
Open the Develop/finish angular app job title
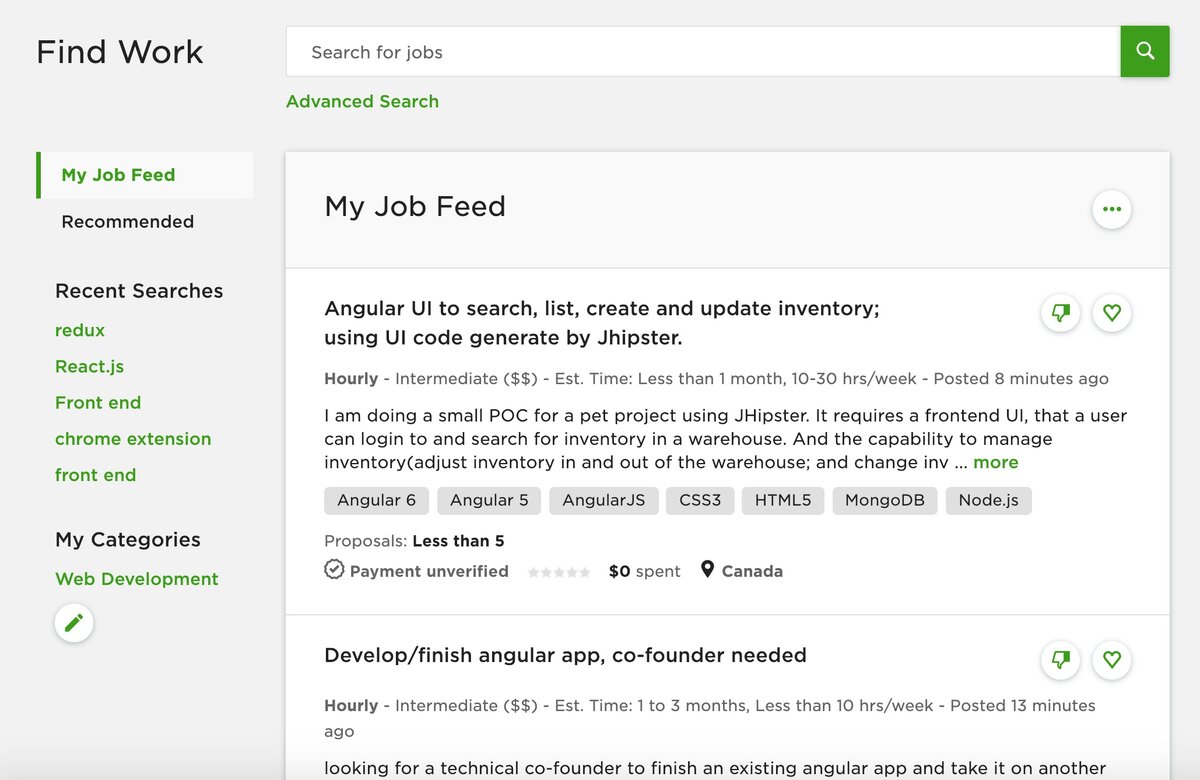pos(565,656)
